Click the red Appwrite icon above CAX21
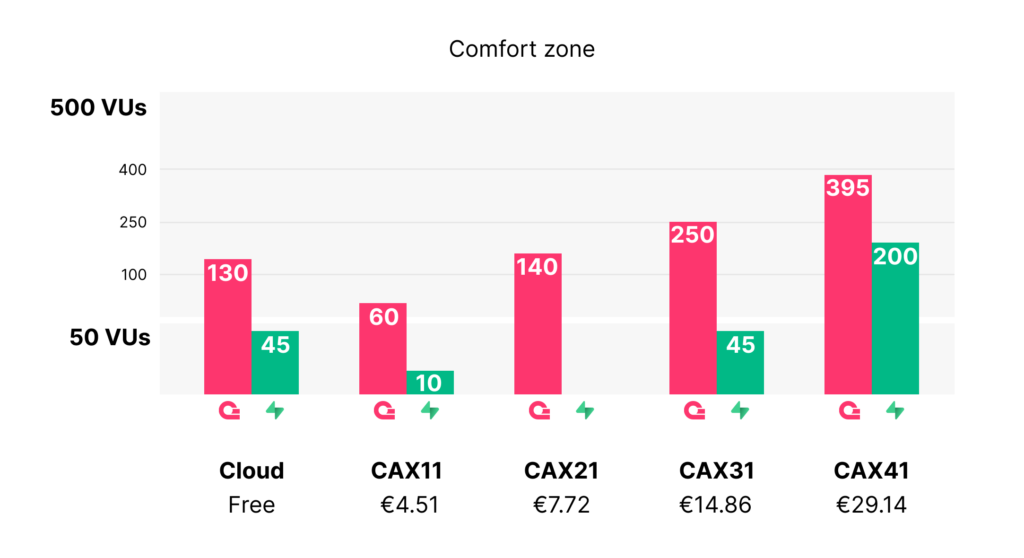The image size is (1024, 558). point(538,410)
